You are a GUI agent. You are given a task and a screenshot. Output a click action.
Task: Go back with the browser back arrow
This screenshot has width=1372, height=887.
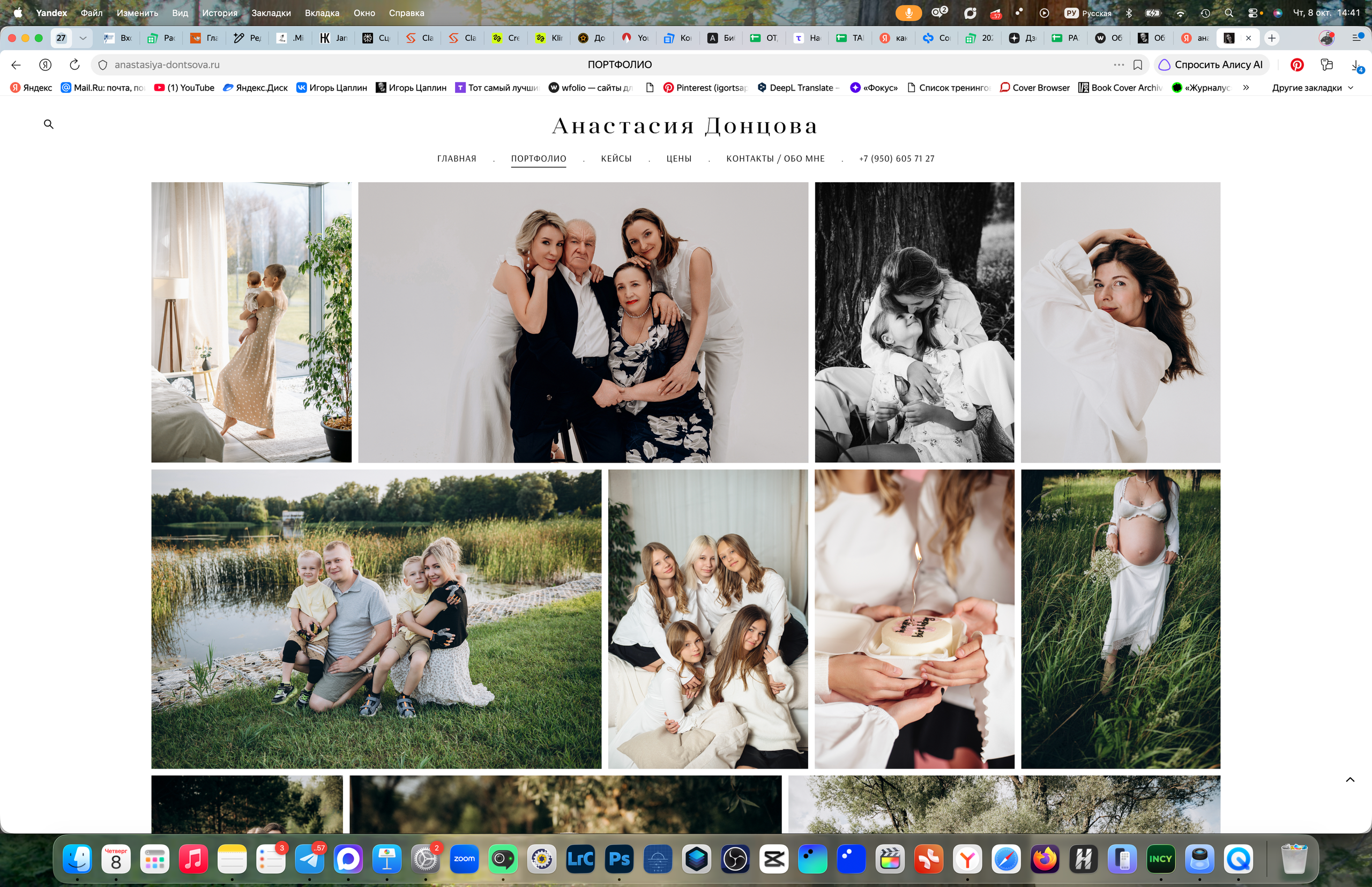16,64
